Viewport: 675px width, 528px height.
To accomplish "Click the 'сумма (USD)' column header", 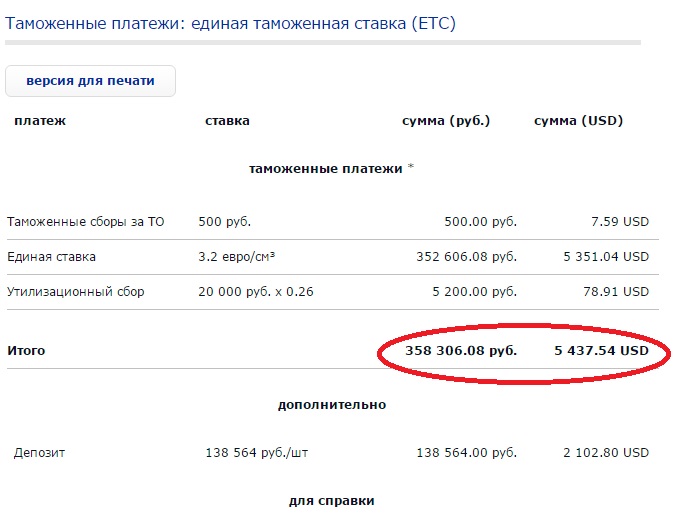I will click(x=578, y=121).
